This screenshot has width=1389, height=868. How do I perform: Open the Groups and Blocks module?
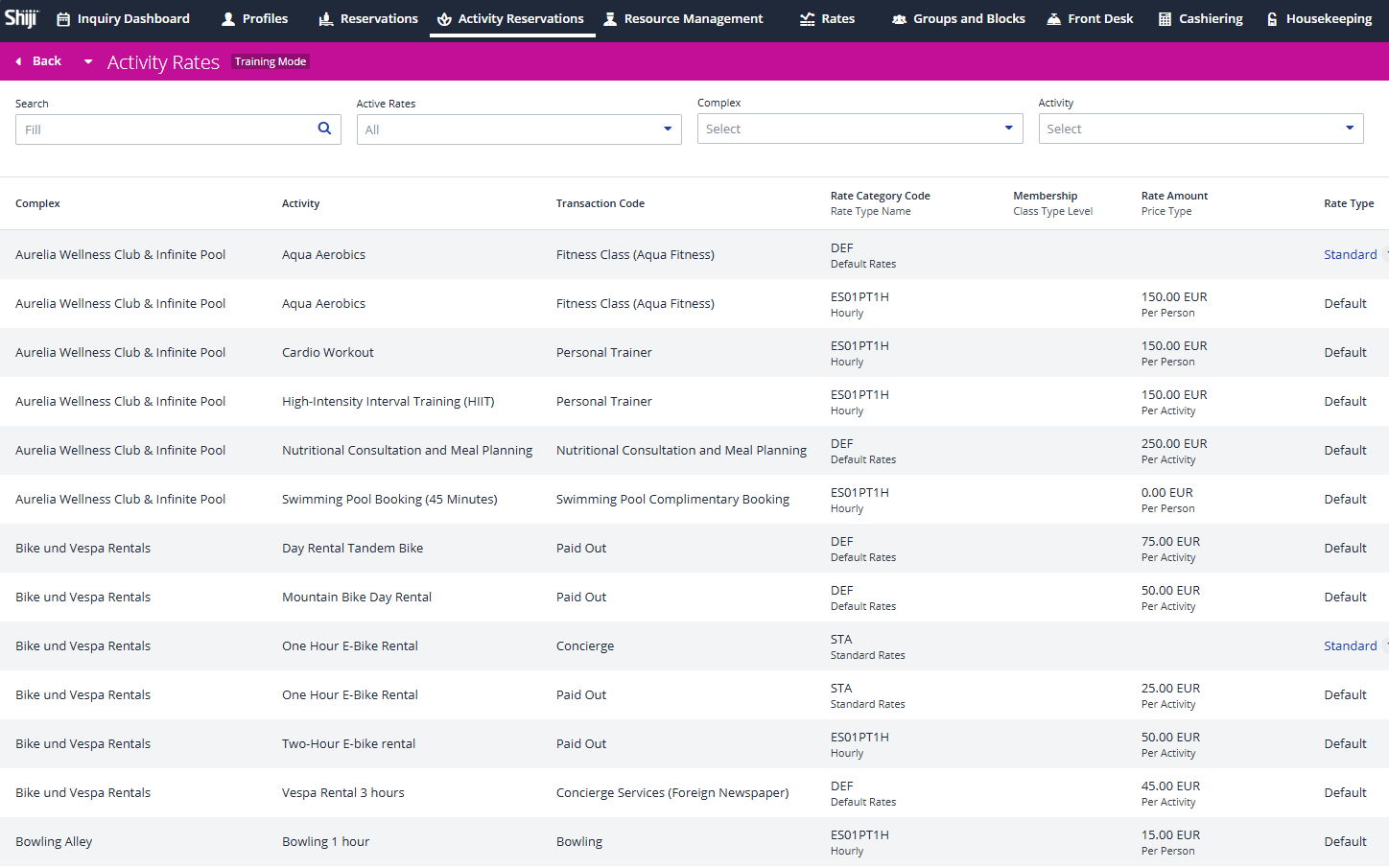pyautogui.click(x=958, y=18)
